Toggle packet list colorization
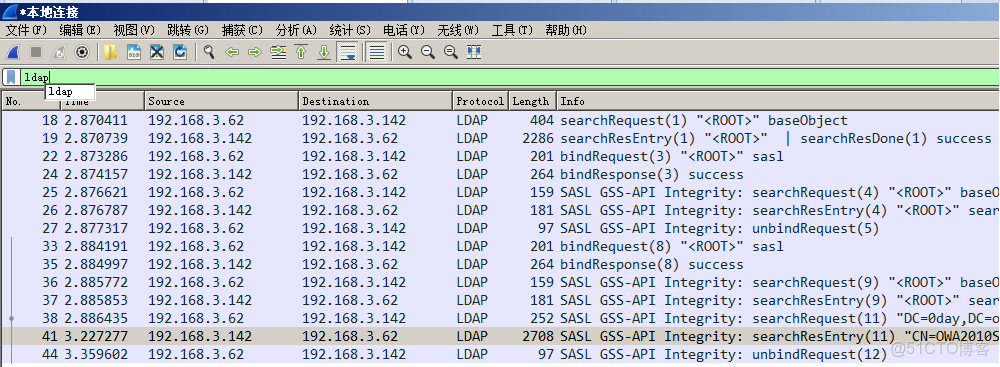This screenshot has width=1000, height=367. click(377, 52)
